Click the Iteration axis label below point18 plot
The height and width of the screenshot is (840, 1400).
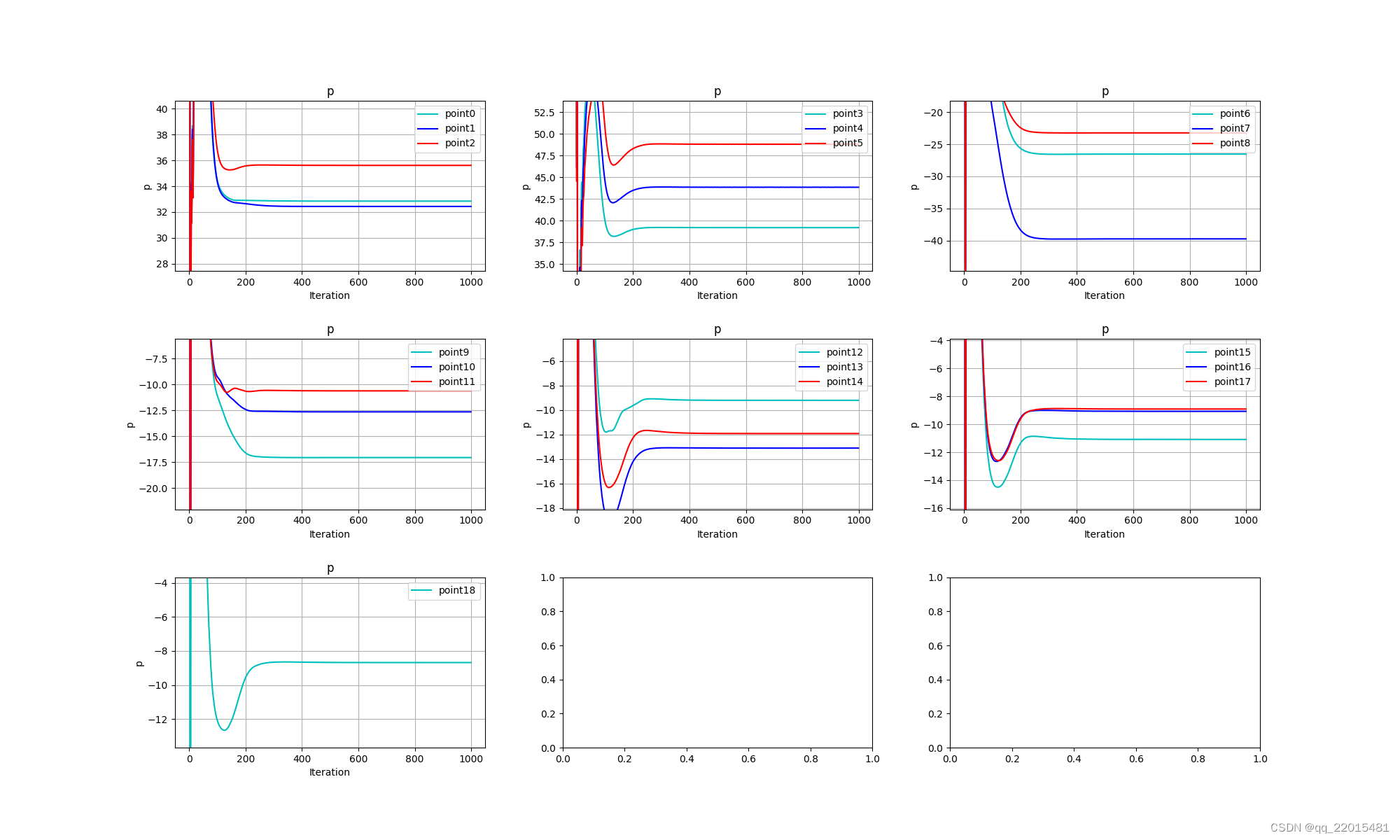pos(329,772)
